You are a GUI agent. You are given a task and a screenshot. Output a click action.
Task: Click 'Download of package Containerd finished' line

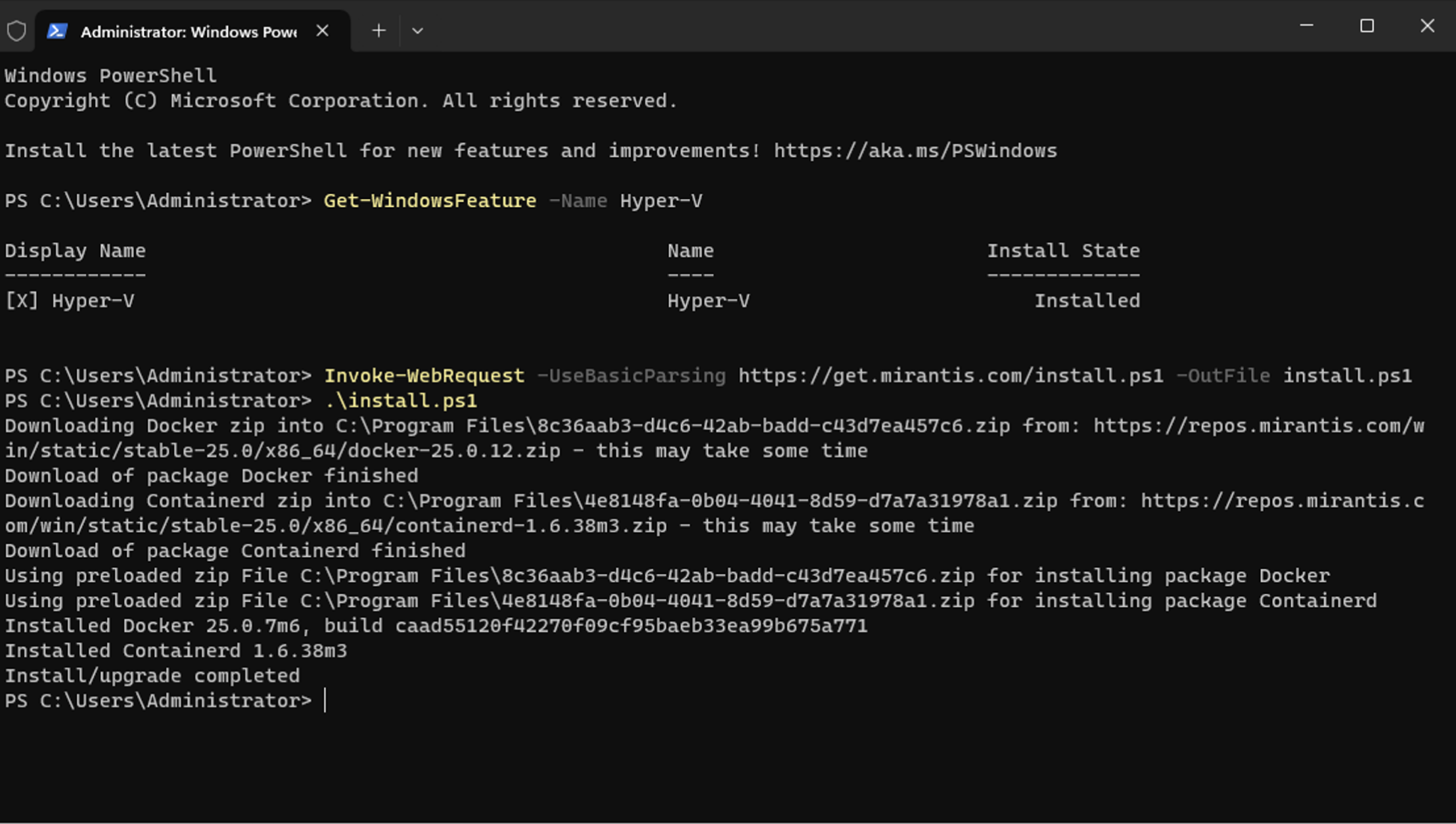pos(235,550)
